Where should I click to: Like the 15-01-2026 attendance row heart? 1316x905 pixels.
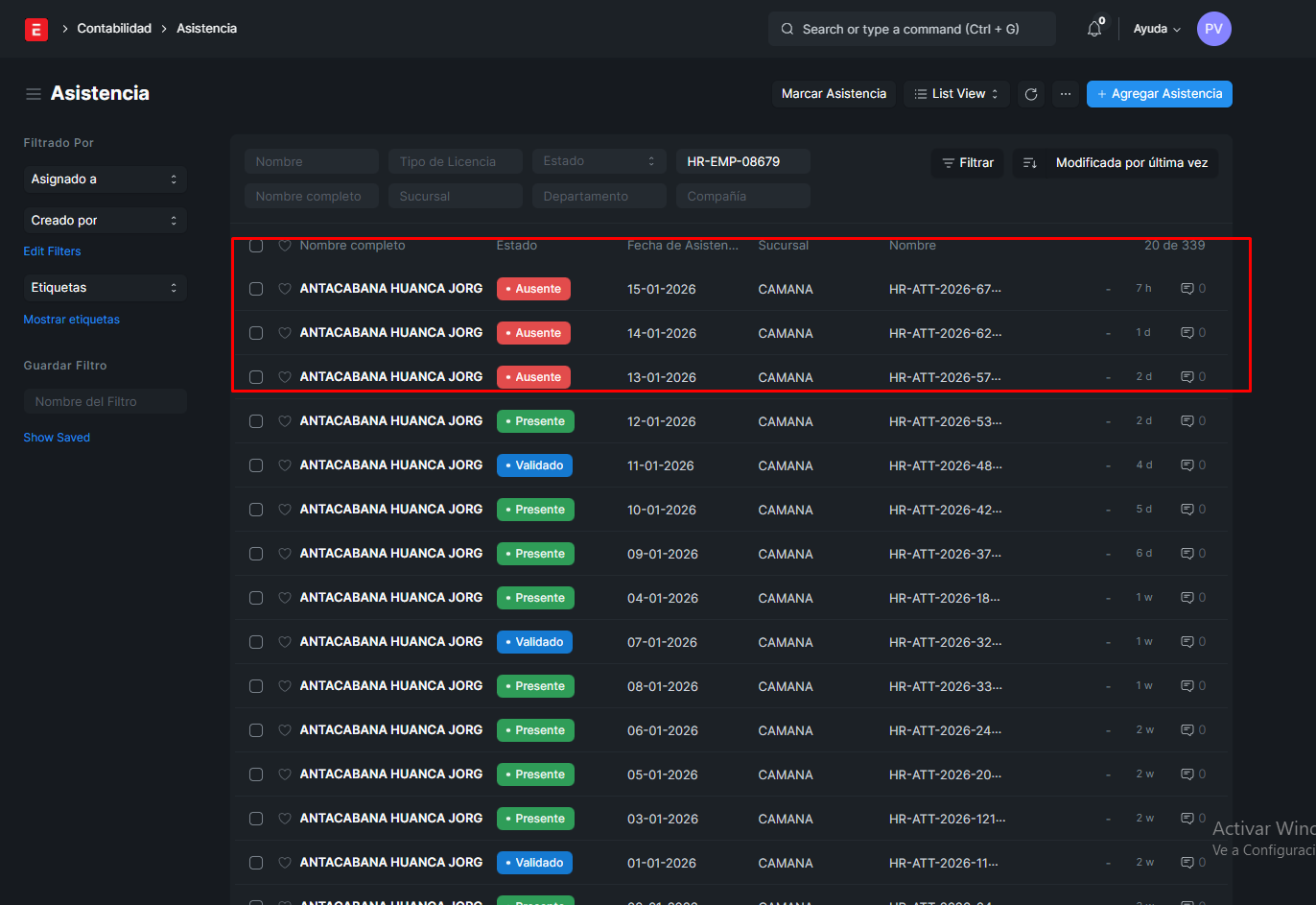coord(285,289)
